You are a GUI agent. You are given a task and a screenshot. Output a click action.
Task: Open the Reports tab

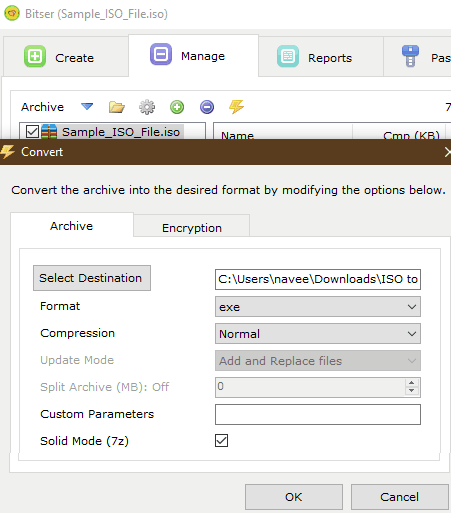click(321, 57)
